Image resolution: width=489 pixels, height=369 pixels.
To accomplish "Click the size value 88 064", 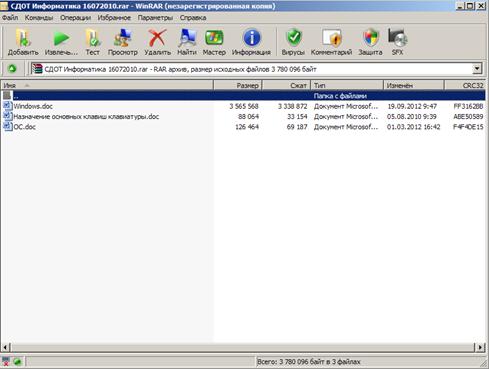I will [248, 117].
